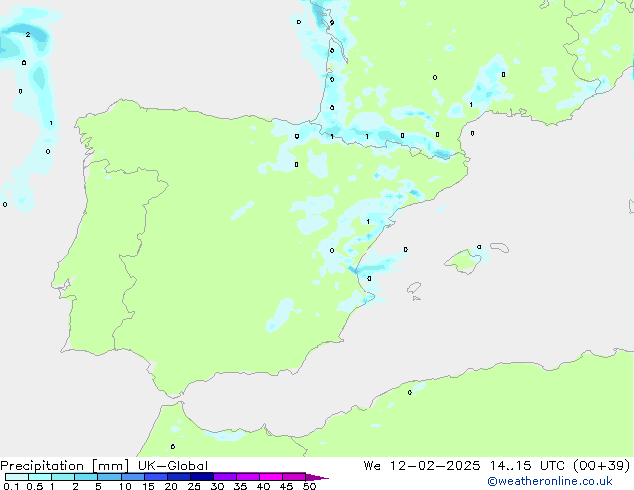
Task: Select the 20–25 mm legend swatch
Action: [x=178, y=477]
